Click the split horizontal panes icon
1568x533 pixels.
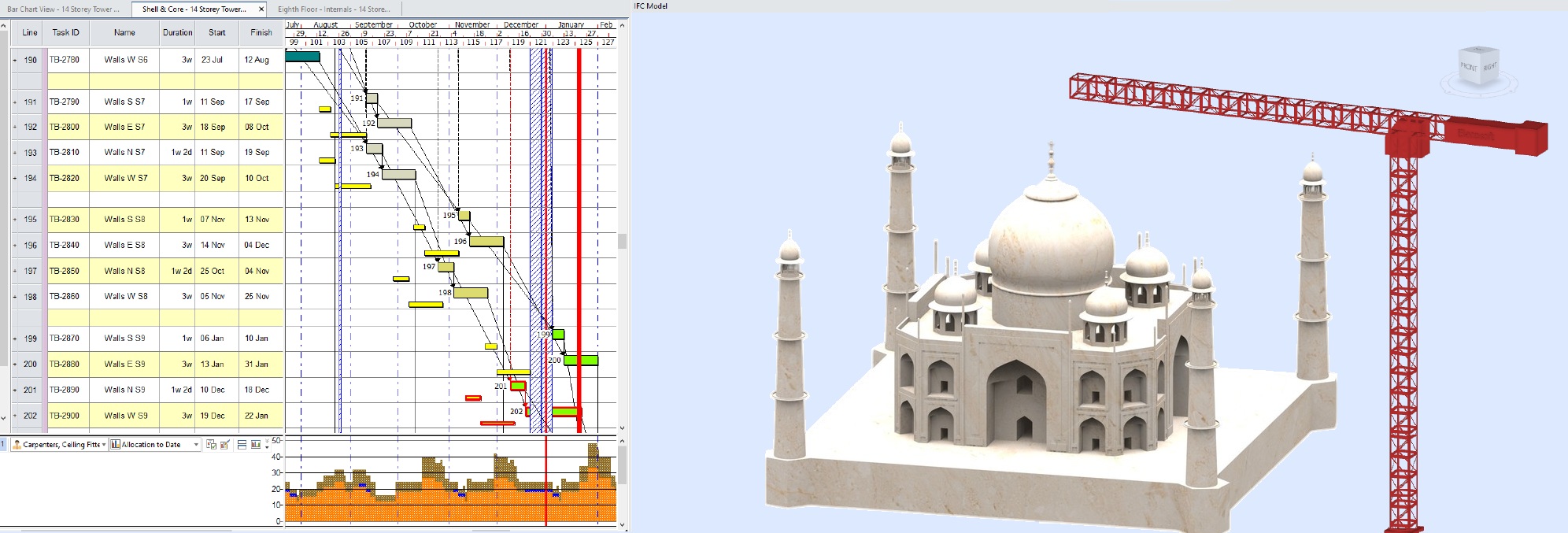point(242,445)
